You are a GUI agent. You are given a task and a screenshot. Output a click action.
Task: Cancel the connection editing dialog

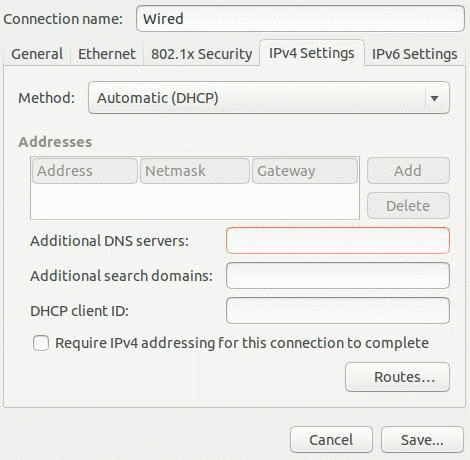point(331,440)
